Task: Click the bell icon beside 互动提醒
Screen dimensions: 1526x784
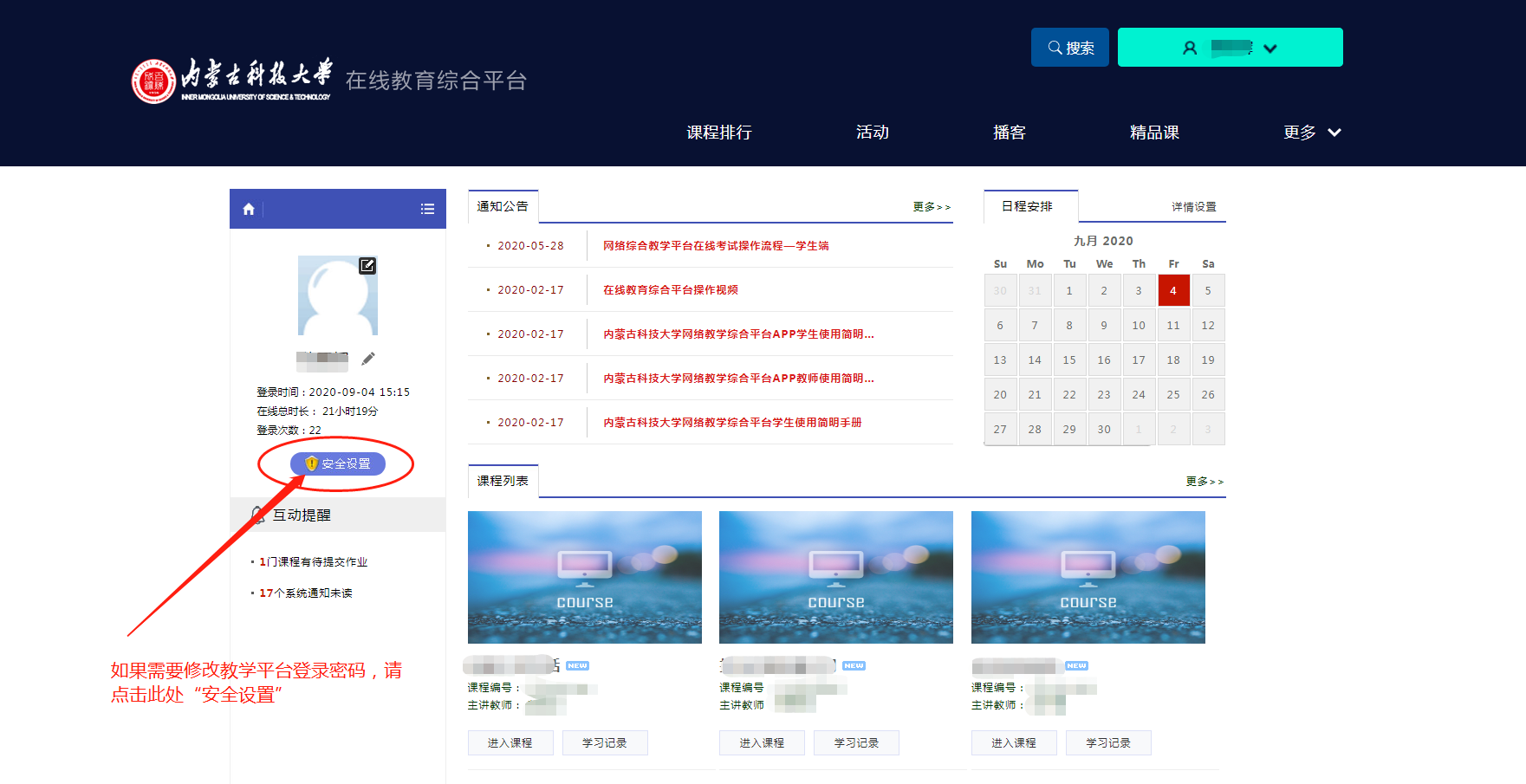Action: (257, 515)
